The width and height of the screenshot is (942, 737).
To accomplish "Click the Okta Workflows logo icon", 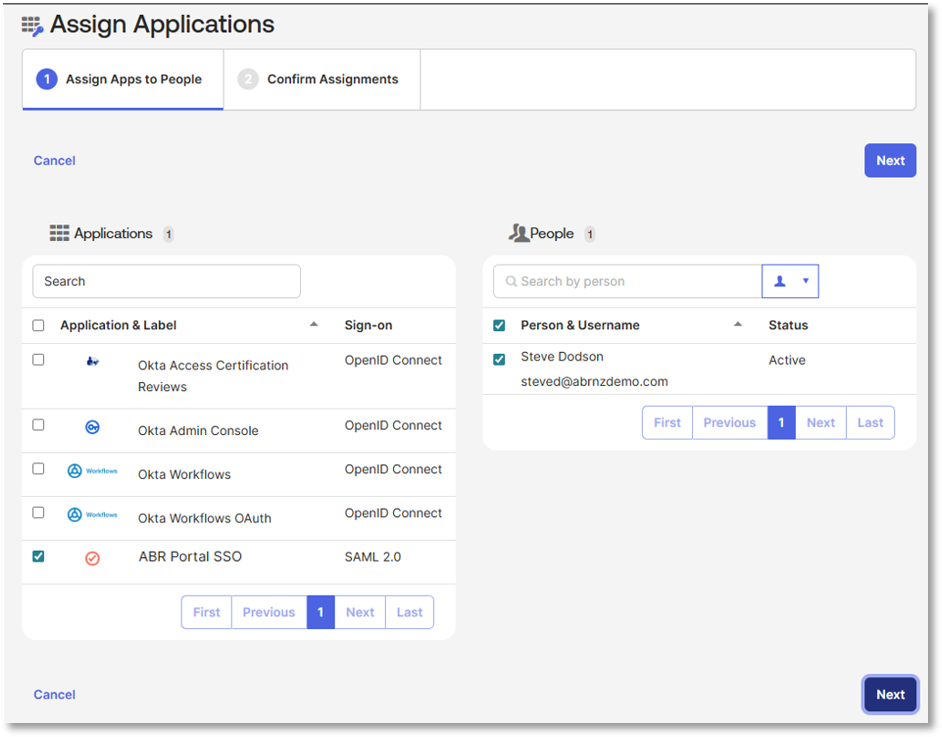I will (92, 471).
